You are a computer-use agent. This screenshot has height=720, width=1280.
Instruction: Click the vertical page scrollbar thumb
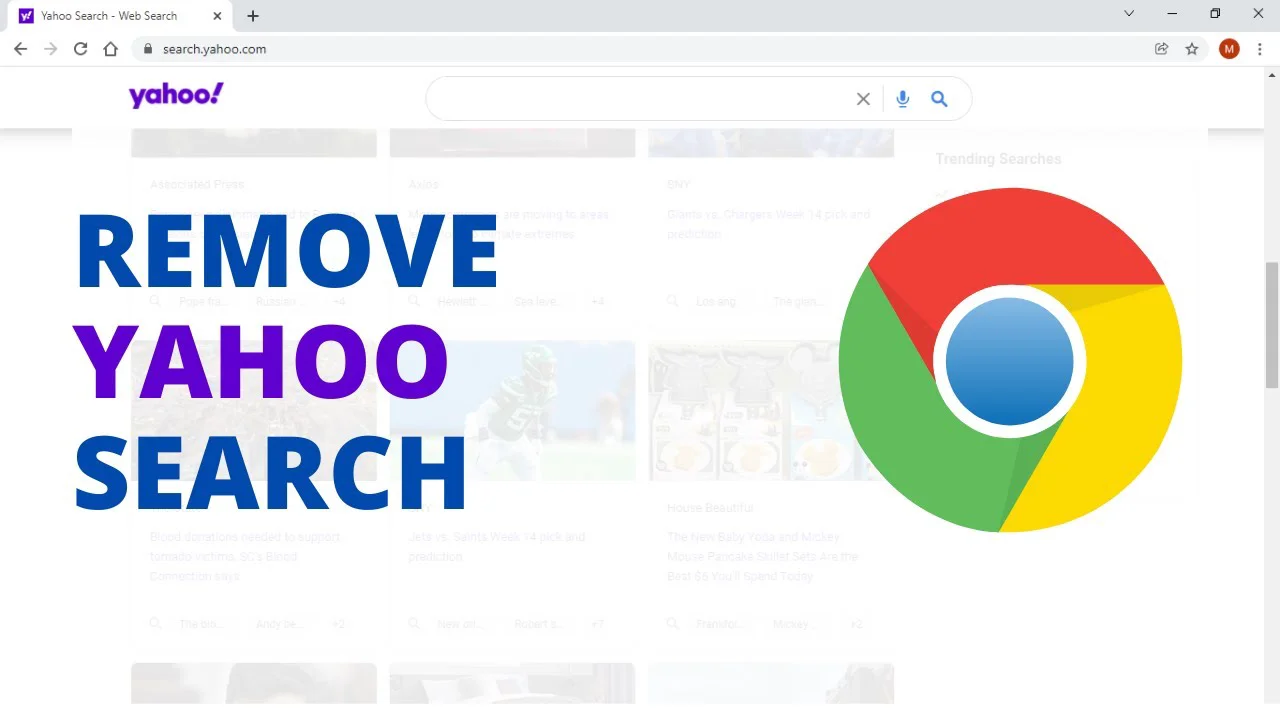(1271, 325)
